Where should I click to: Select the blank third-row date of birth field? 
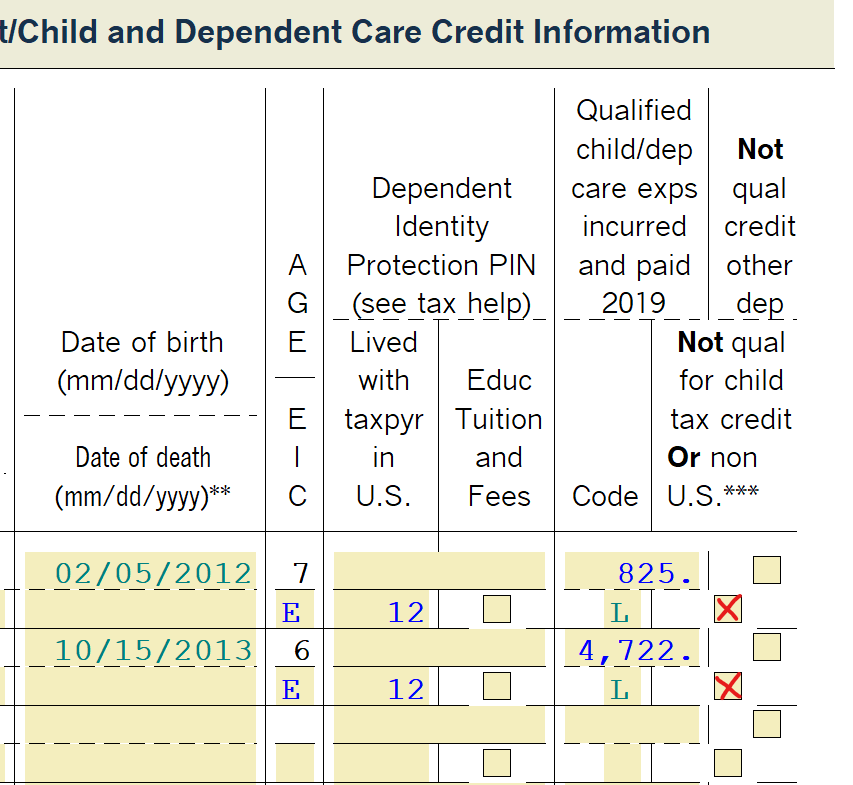coord(141,723)
